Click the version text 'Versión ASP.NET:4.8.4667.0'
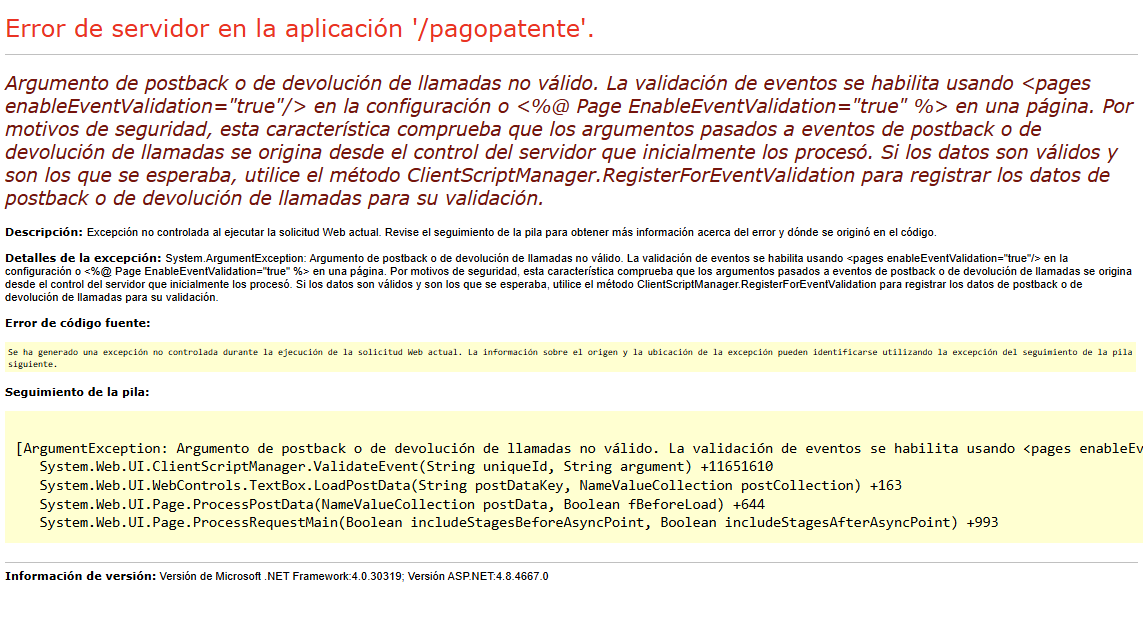1143x622 pixels. [x=478, y=576]
